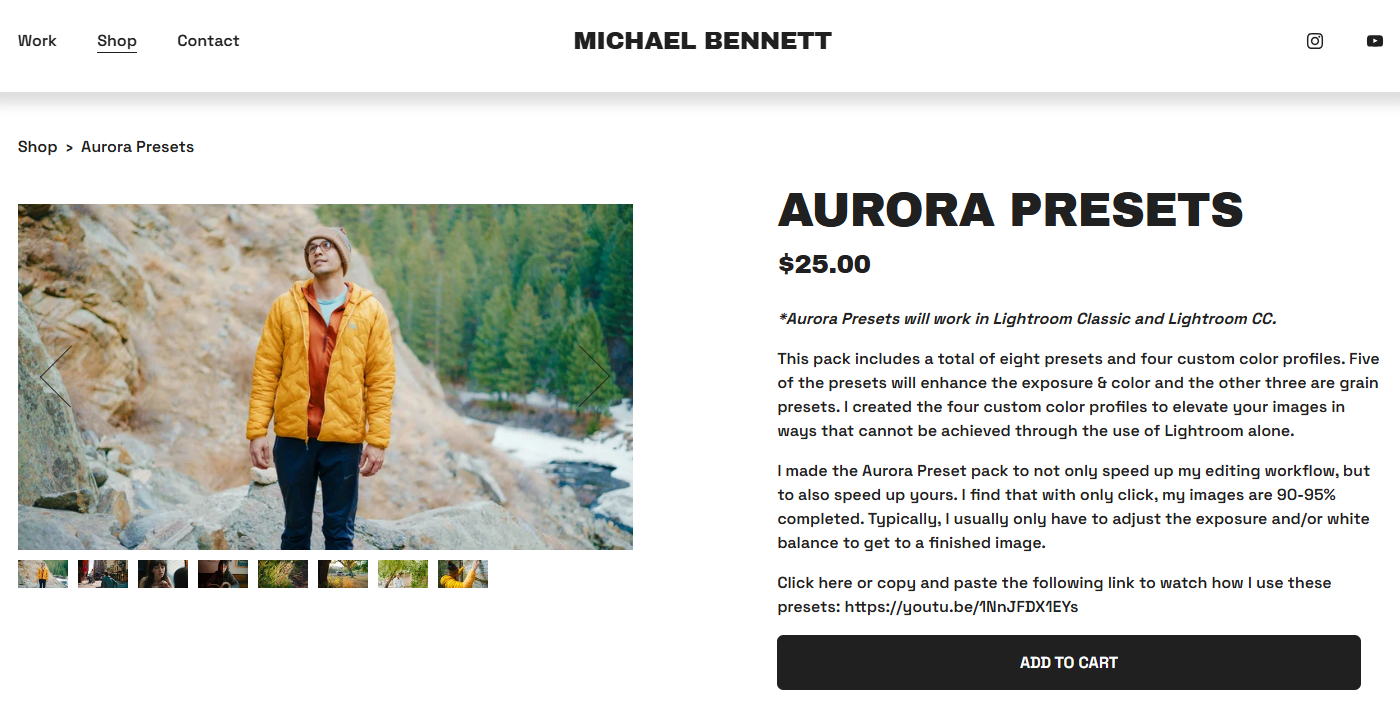Screen dimensions: 1400x713
Task: Select the second thumbnail showing a street scene
Action: (103, 574)
